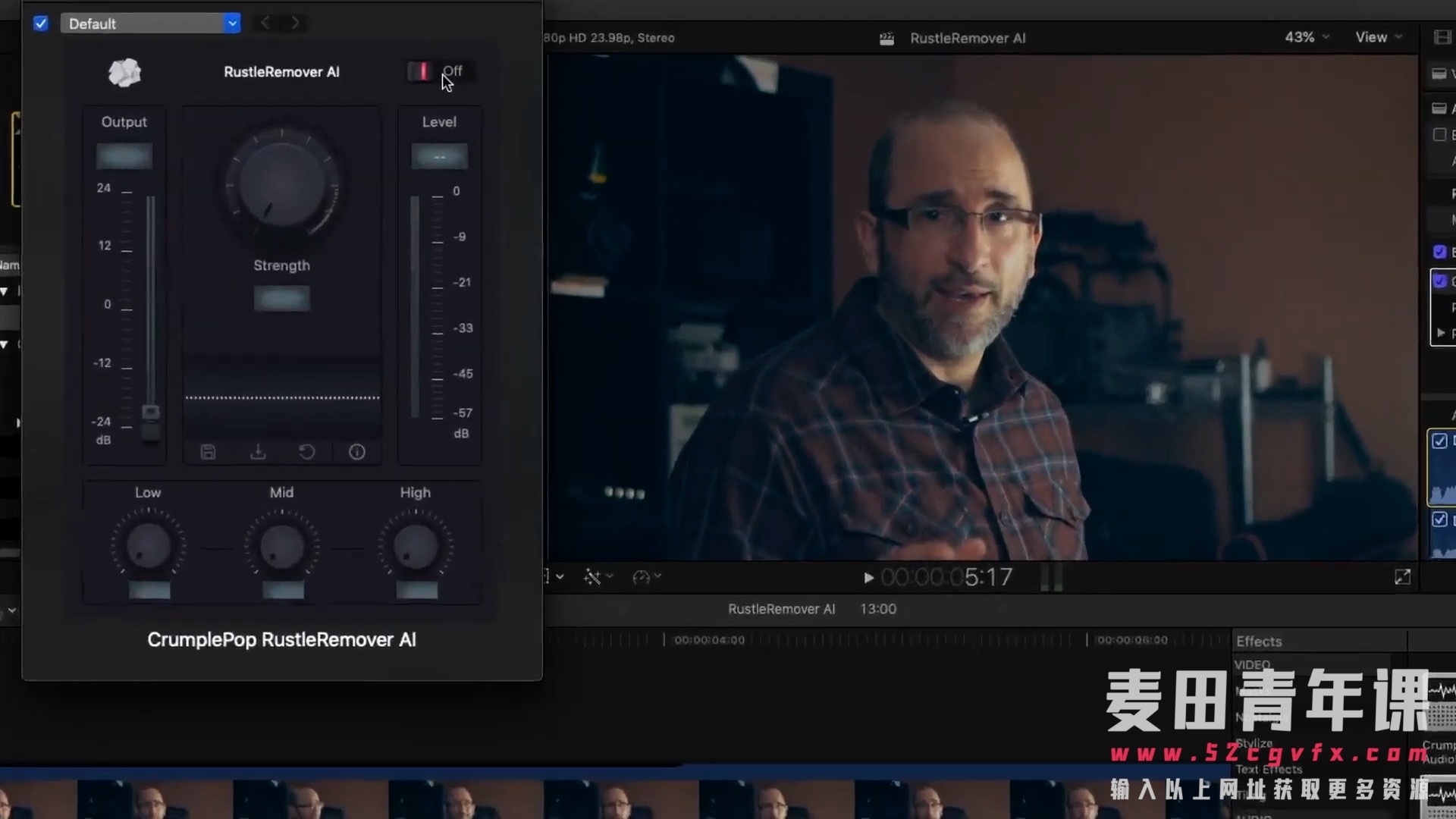The width and height of the screenshot is (1456, 819).
Task: Click the clapperboard icon beside RustleRemover AI title
Action: [886, 39]
